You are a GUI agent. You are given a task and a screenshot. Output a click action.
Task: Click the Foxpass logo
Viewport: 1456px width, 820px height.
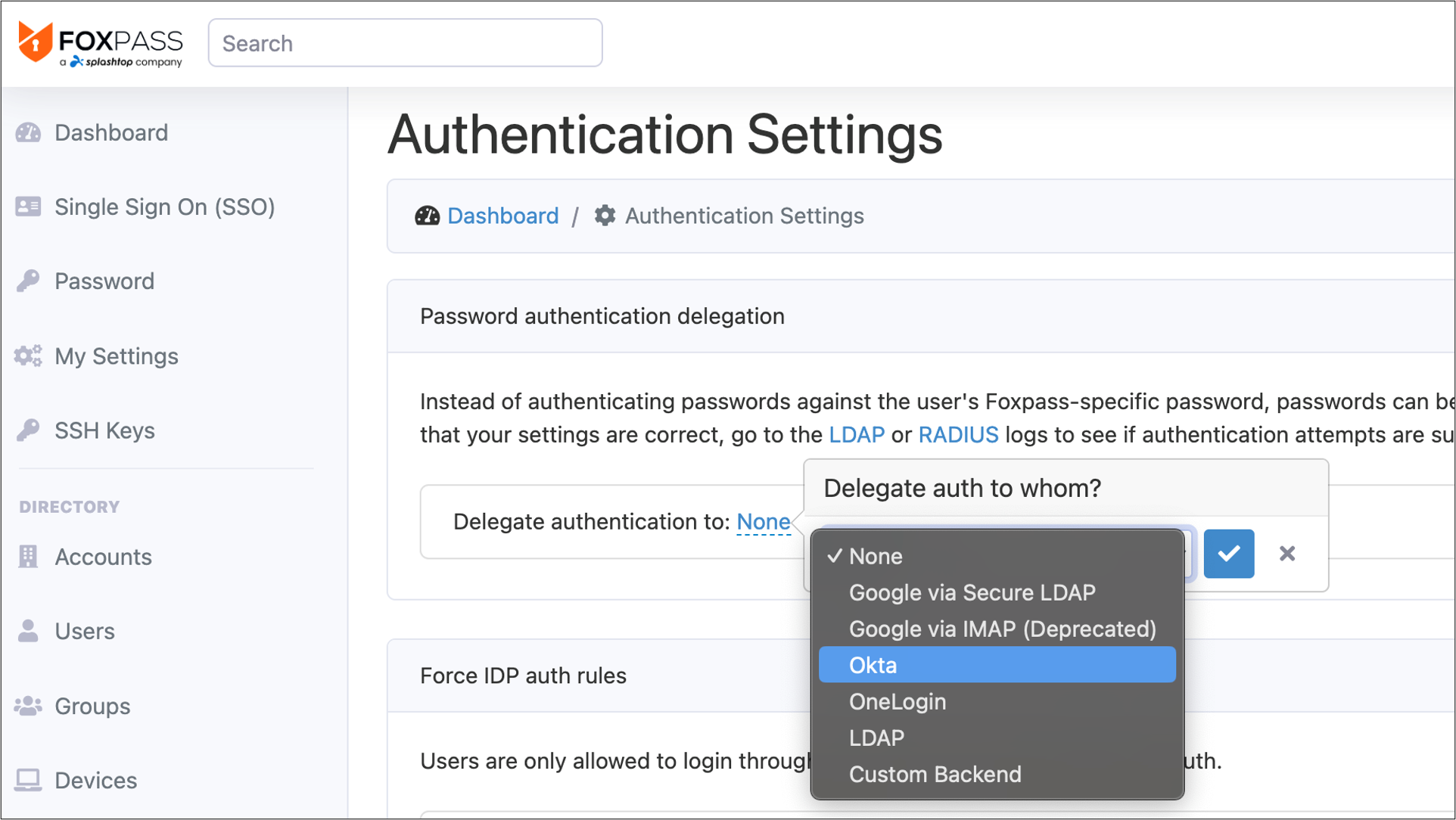101,44
